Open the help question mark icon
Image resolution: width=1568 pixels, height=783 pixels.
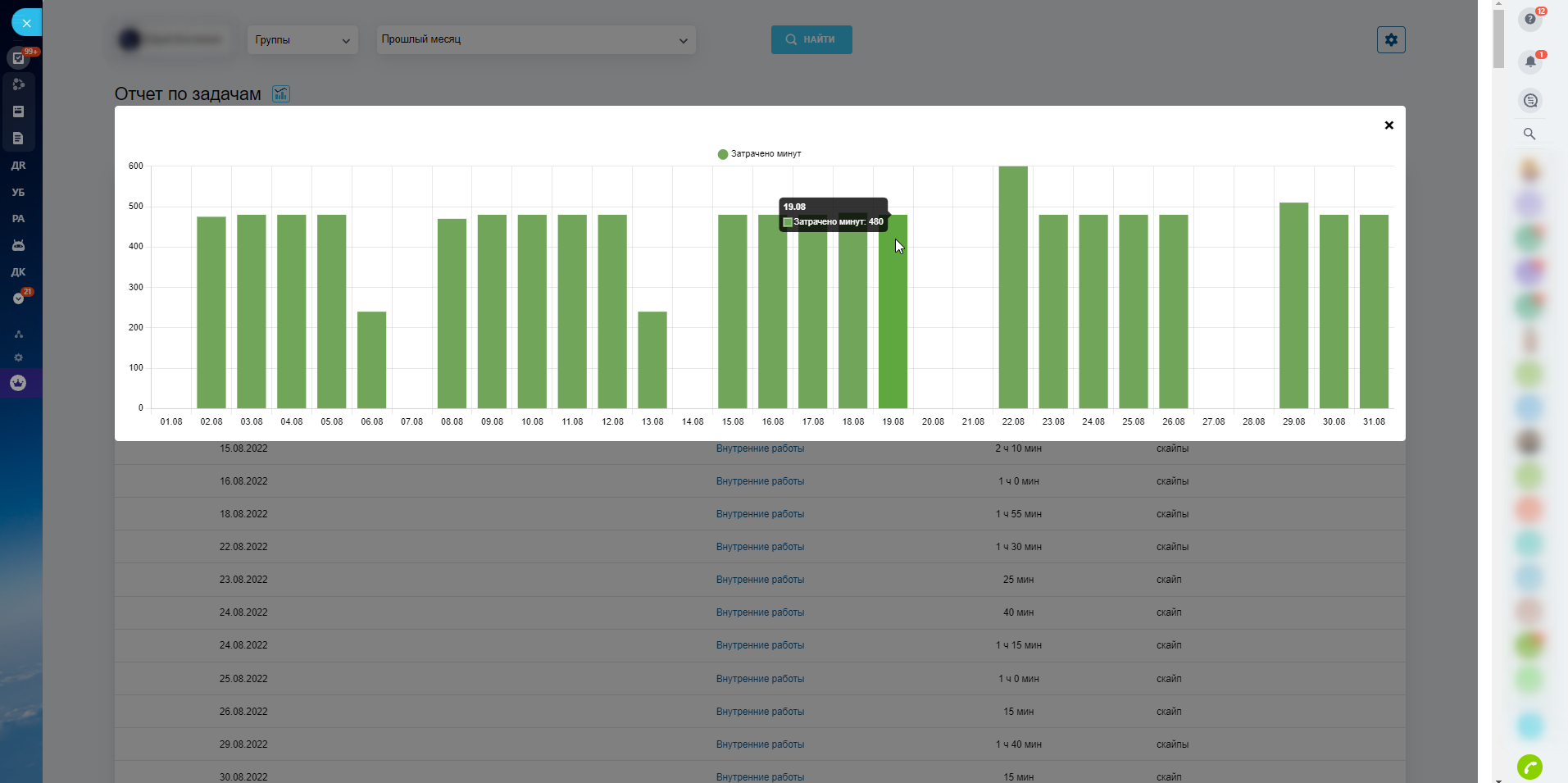pyautogui.click(x=1529, y=19)
